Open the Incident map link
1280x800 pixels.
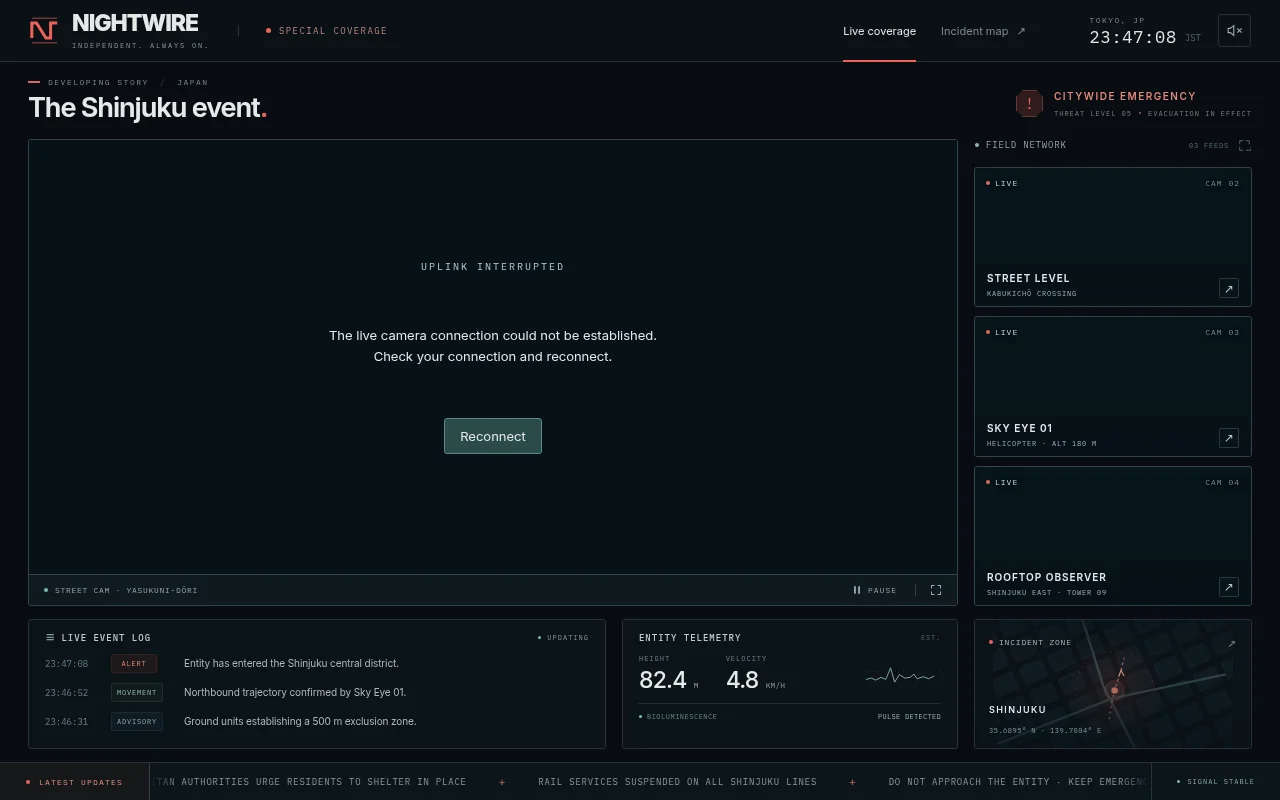pyautogui.click(x=983, y=31)
